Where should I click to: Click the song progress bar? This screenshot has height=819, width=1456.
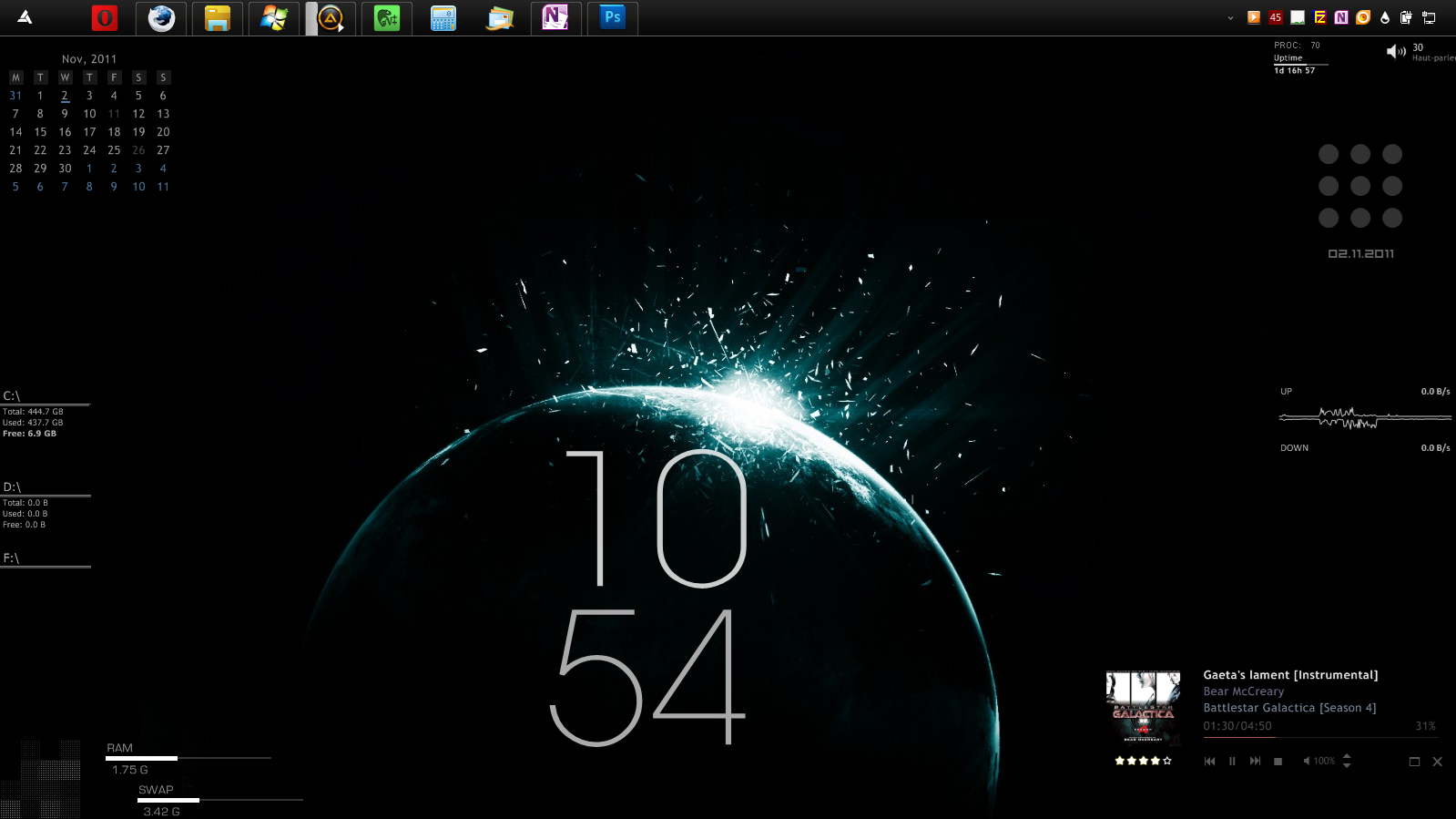point(1319,737)
